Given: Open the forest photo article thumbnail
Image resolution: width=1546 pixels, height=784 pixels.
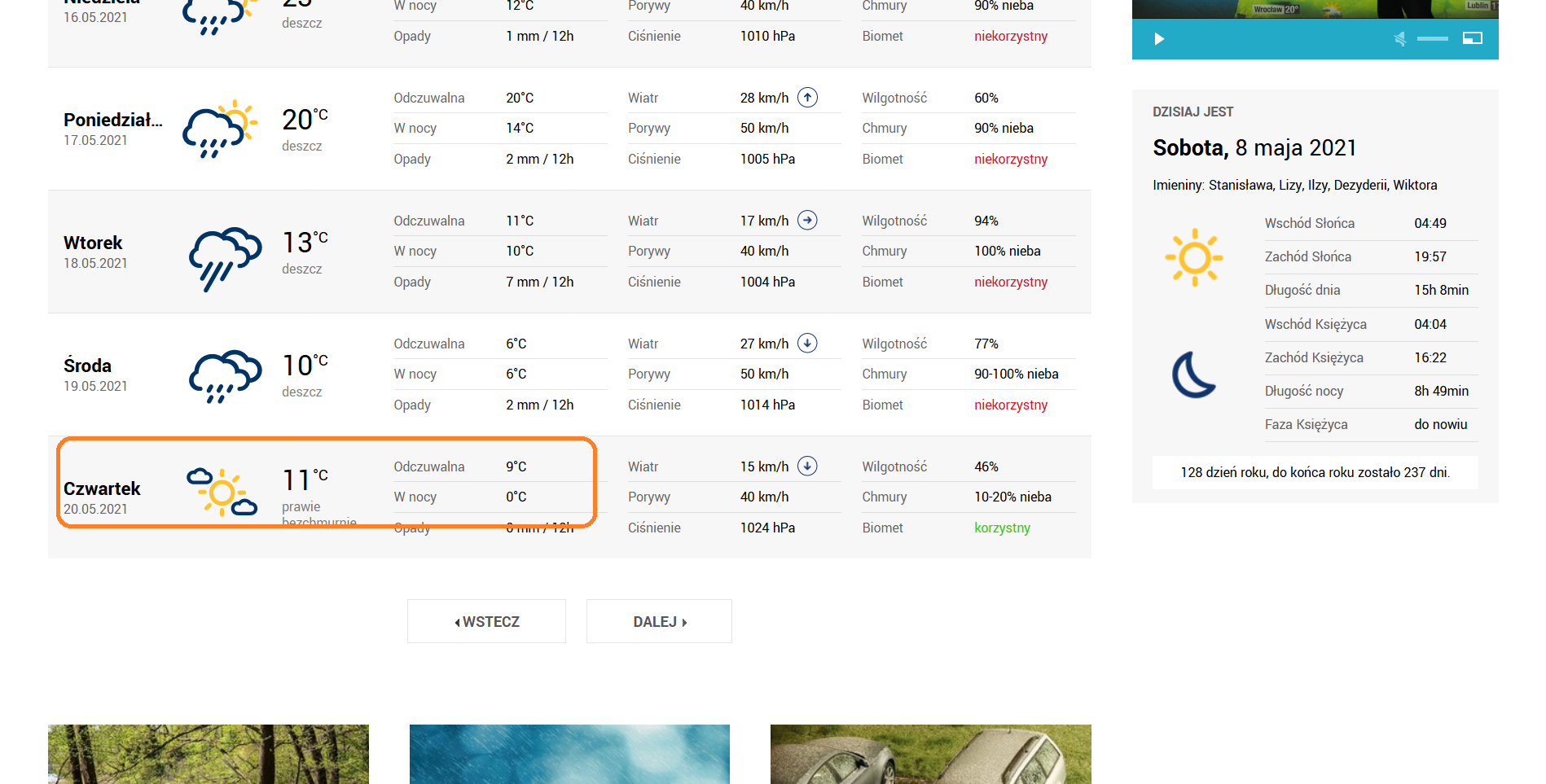Looking at the screenshot, I should tap(208, 754).
